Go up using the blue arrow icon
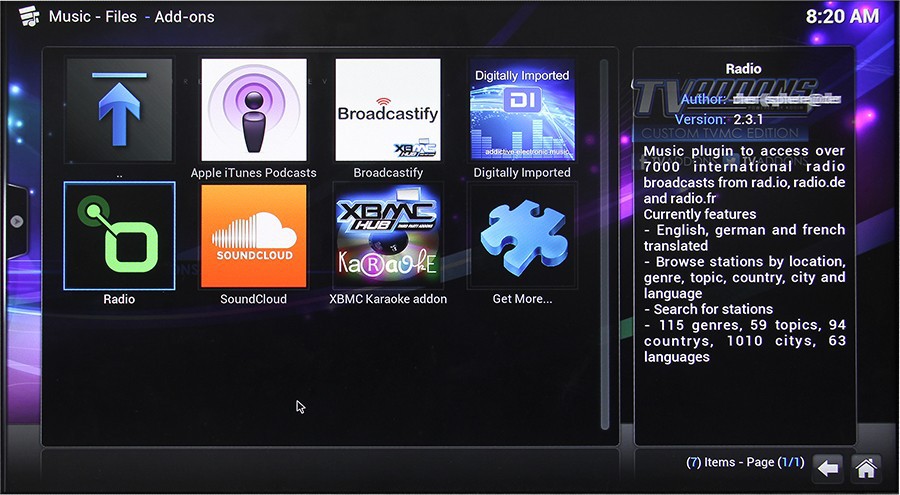Viewport: 900px width, 495px height. coord(119,110)
